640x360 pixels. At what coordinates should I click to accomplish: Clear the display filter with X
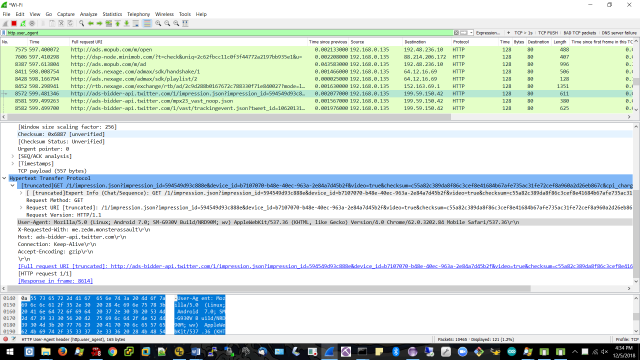point(456,33)
